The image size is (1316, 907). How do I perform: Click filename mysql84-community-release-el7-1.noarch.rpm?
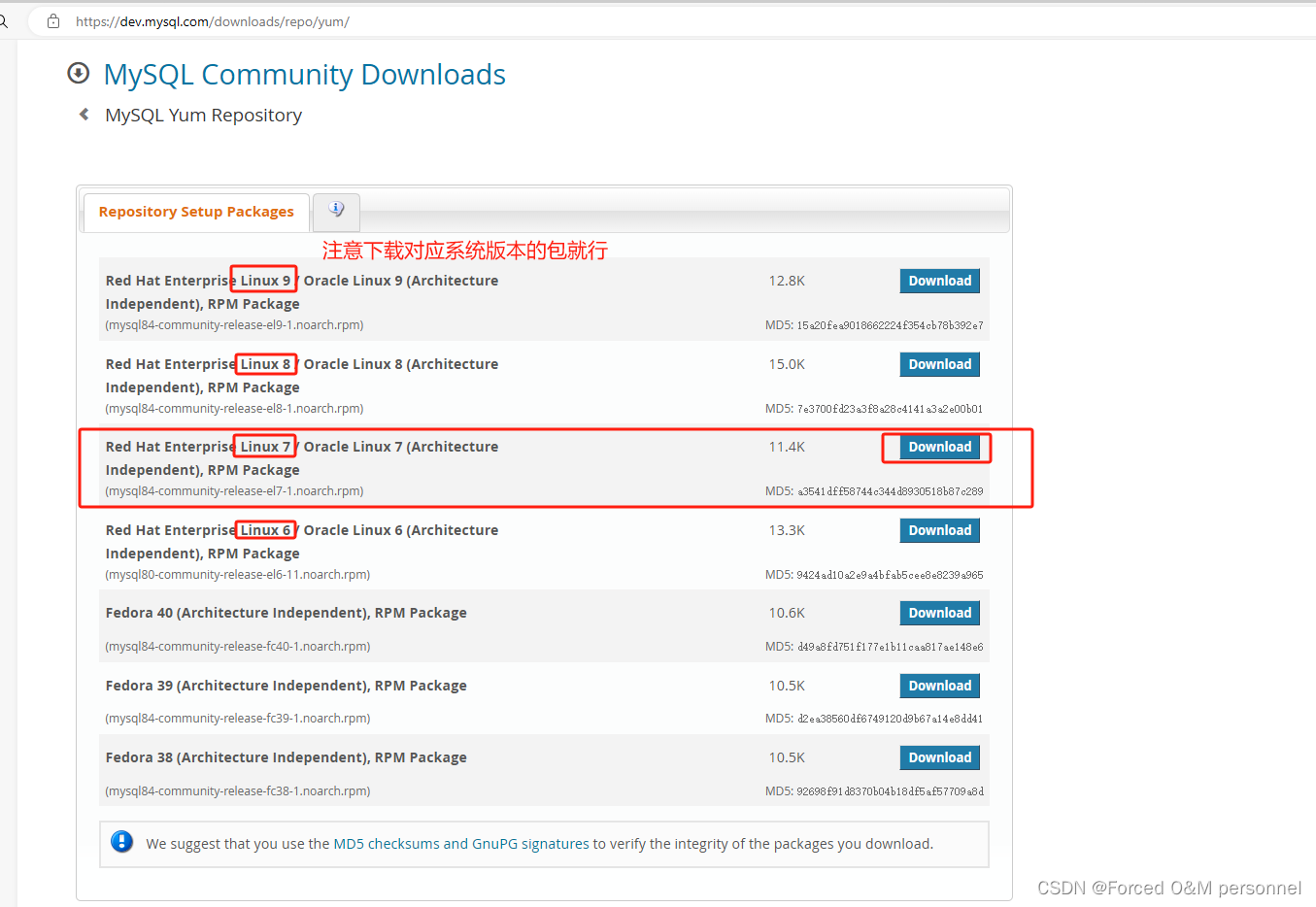coord(234,491)
